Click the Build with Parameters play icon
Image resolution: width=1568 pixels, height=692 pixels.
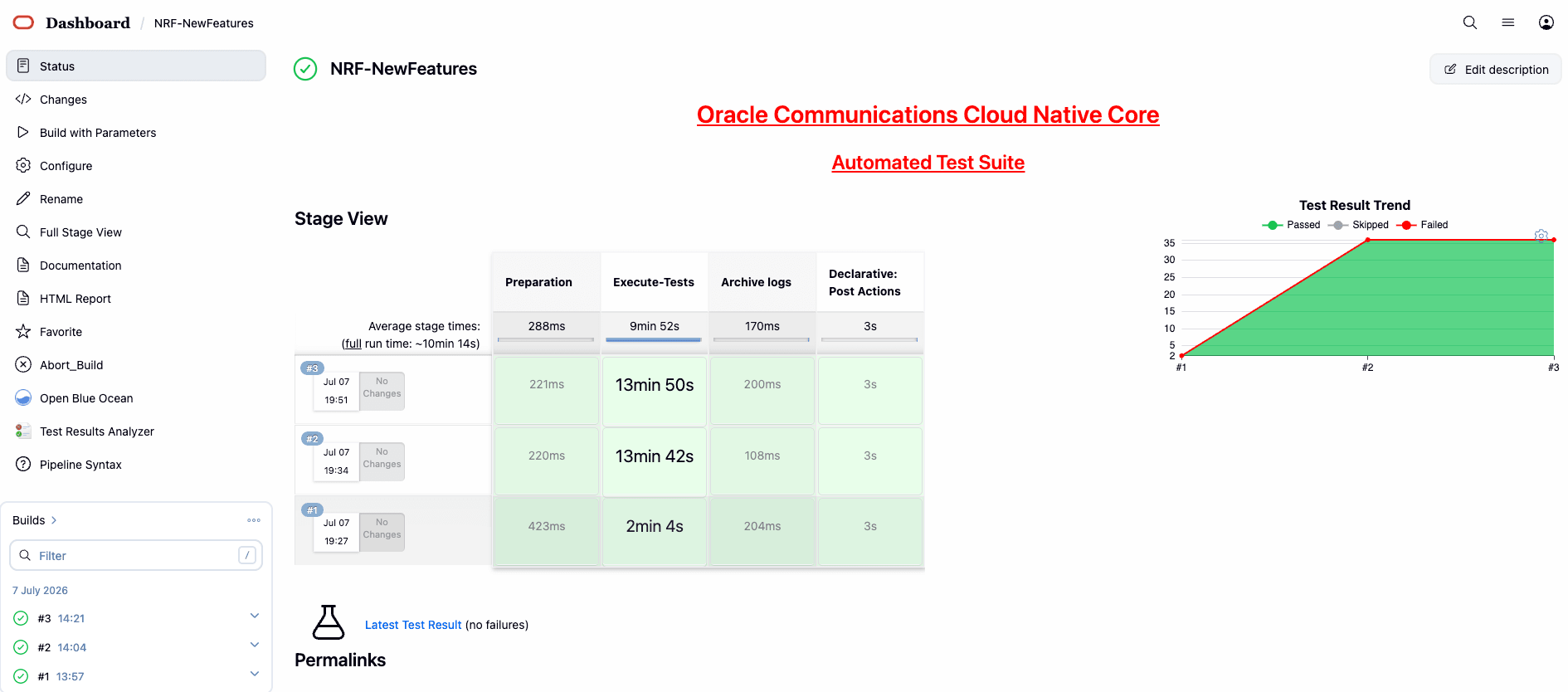(23, 132)
